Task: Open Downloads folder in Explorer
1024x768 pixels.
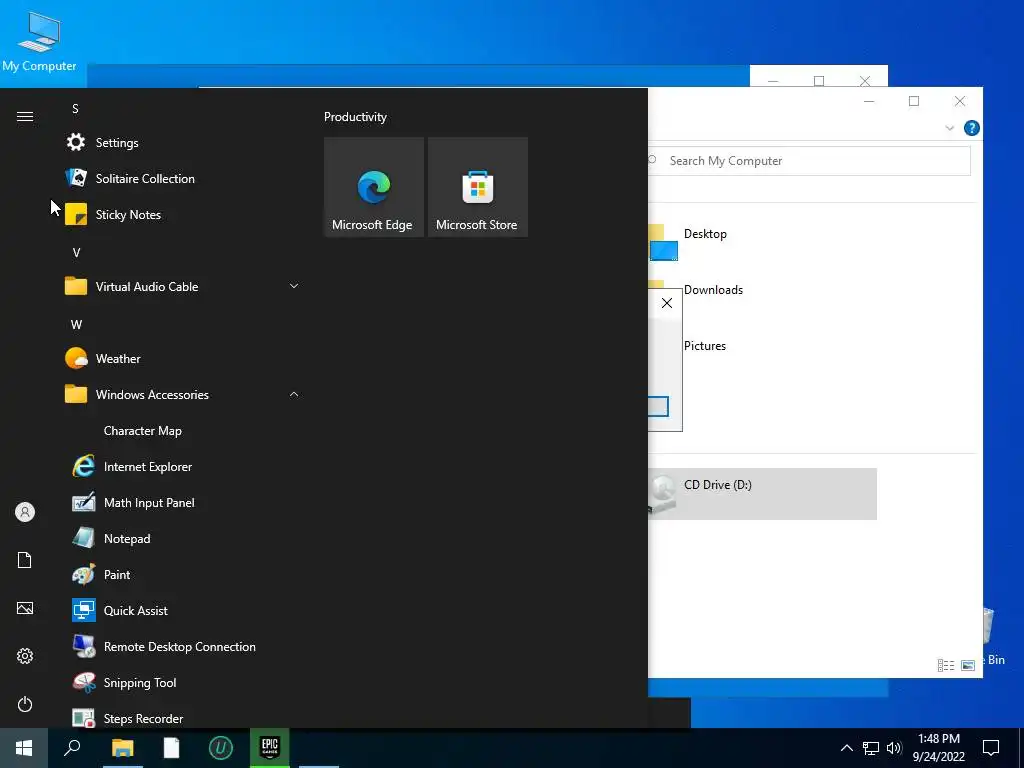Action: pos(713,290)
